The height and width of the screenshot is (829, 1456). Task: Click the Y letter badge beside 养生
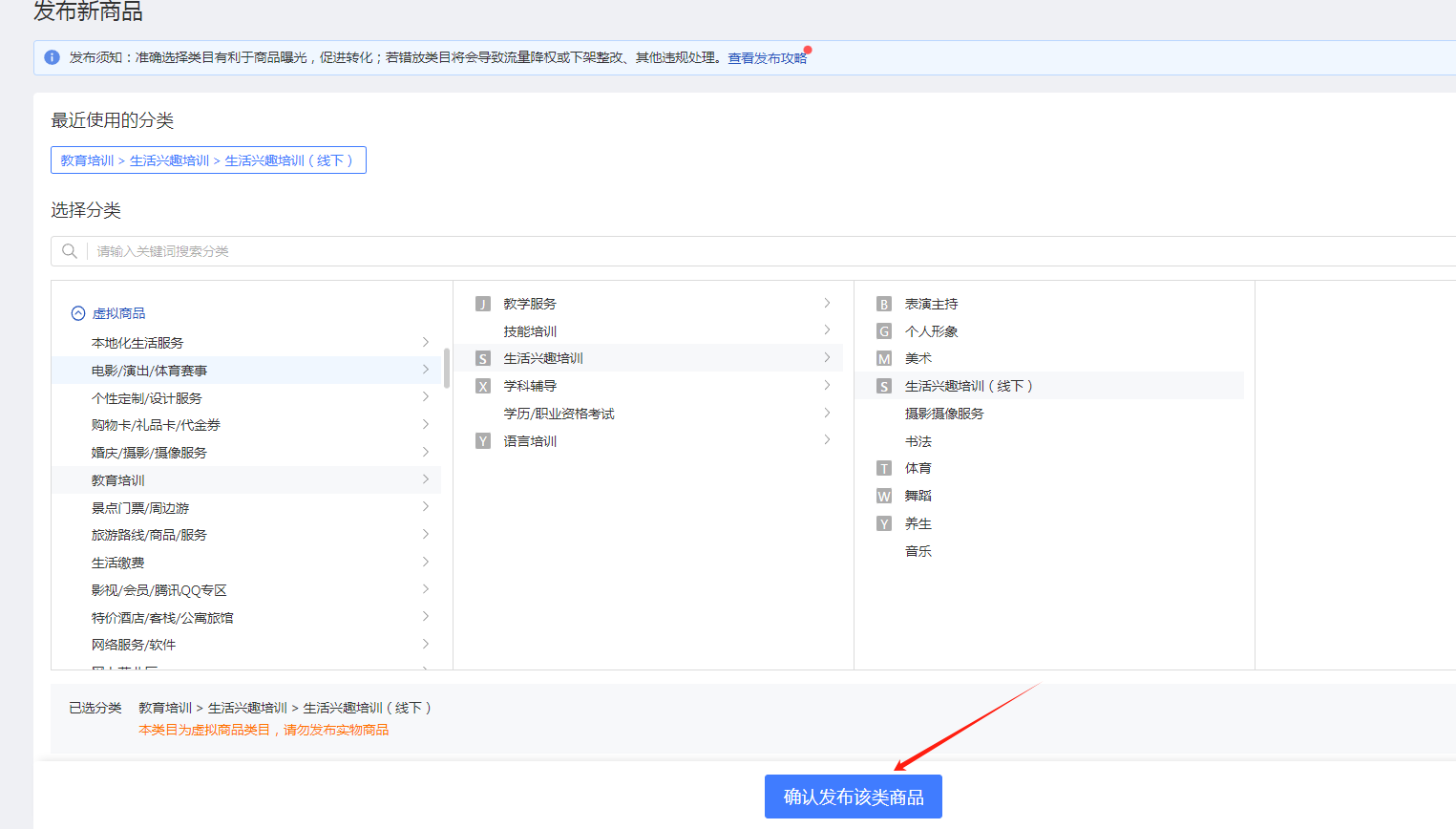(x=884, y=523)
